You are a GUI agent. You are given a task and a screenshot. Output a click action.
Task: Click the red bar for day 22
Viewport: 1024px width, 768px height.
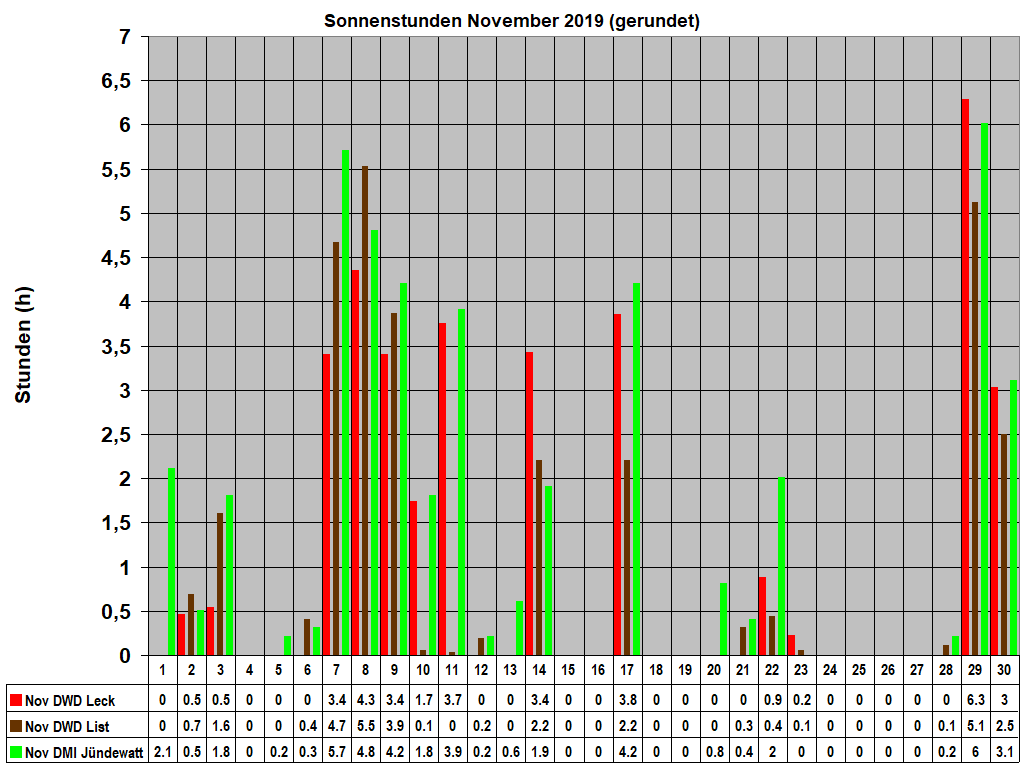(762, 616)
